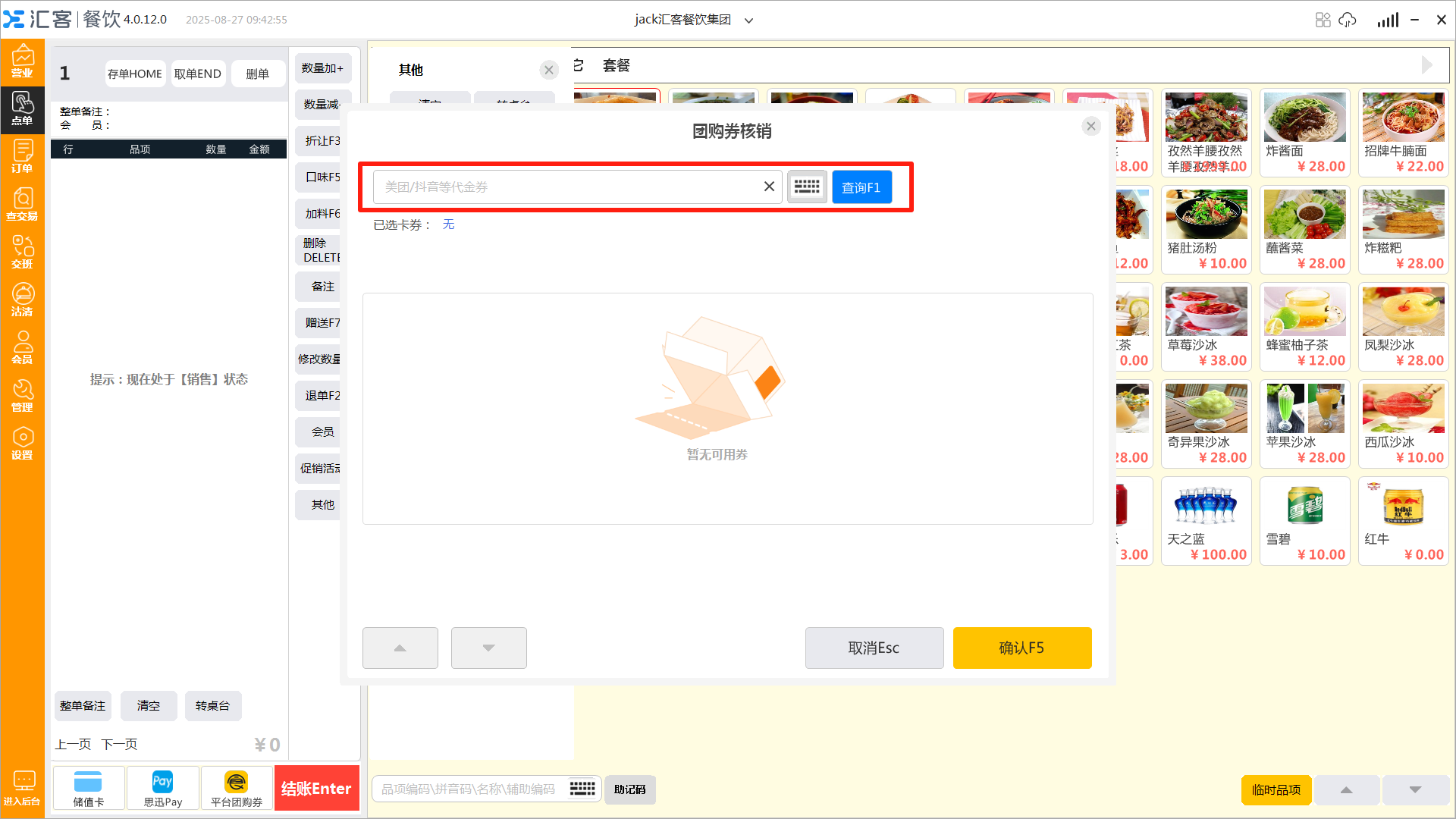
Task: Select the 套餐 category tab
Action: [616, 65]
